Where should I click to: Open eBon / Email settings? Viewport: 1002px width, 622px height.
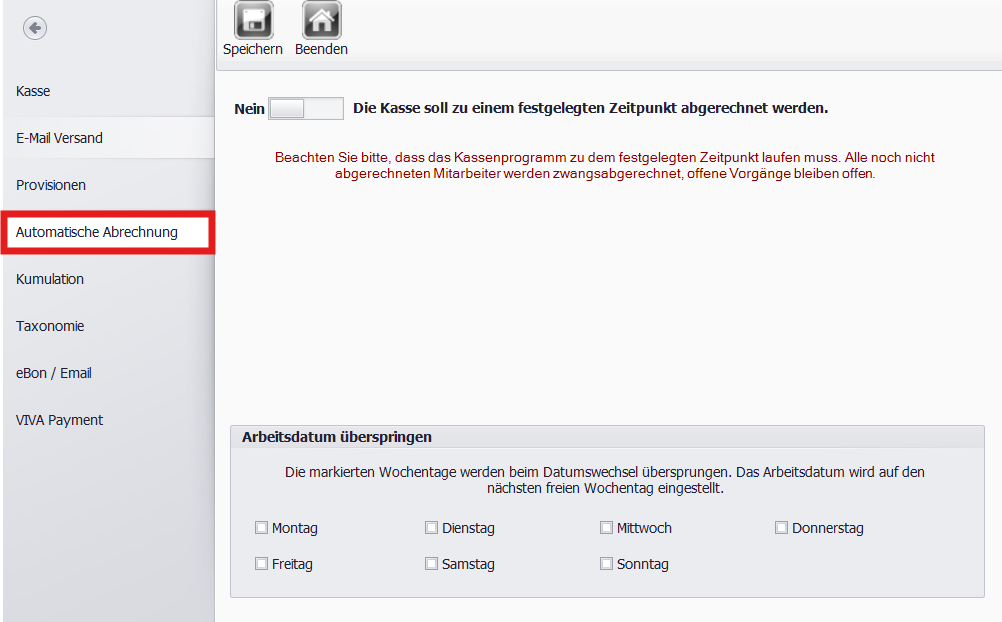pyautogui.click(x=109, y=373)
